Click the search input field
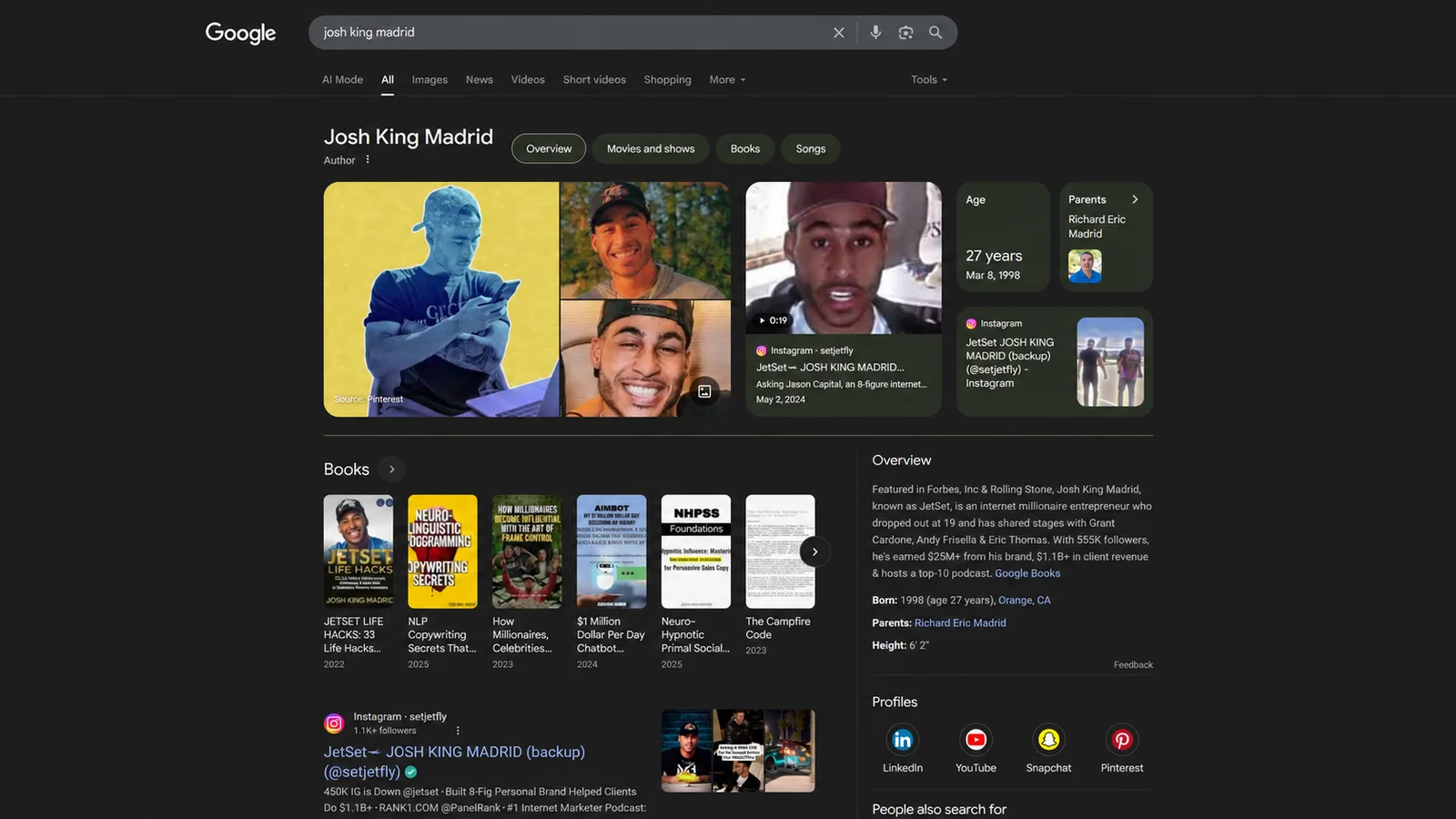The height and width of the screenshot is (819, 1456). [573, 33]
